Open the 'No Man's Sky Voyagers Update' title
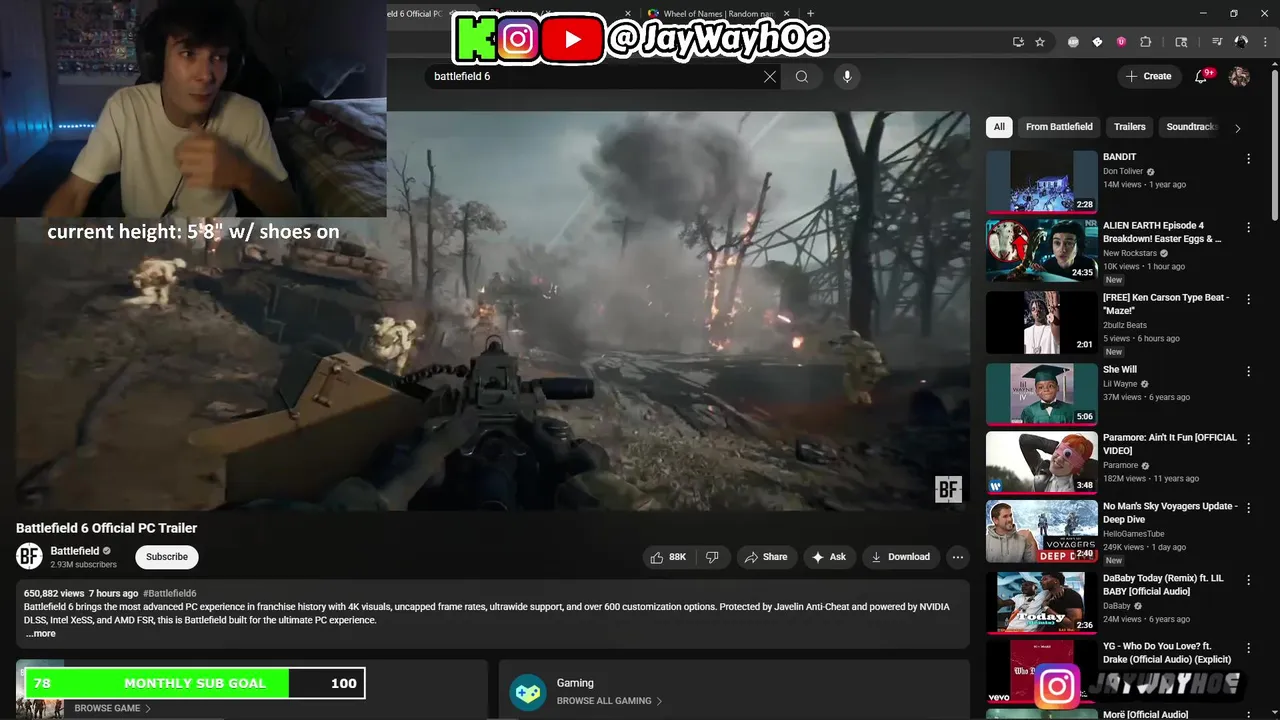1280x720 pixels. (1170, 513)
